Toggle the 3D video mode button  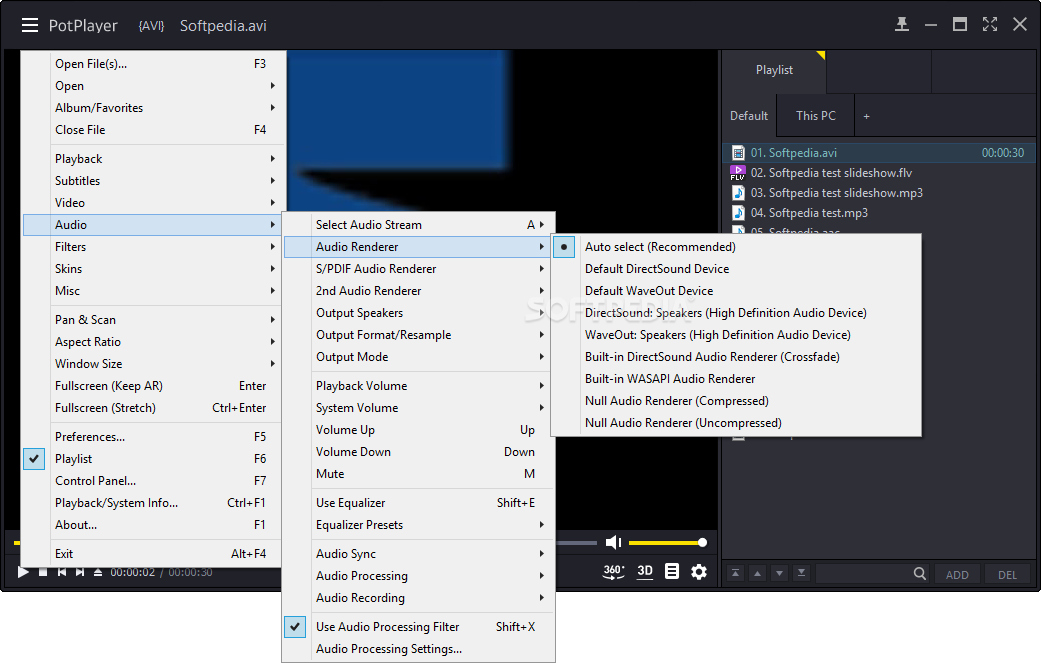pyautogui.click(x=645, y=571)
